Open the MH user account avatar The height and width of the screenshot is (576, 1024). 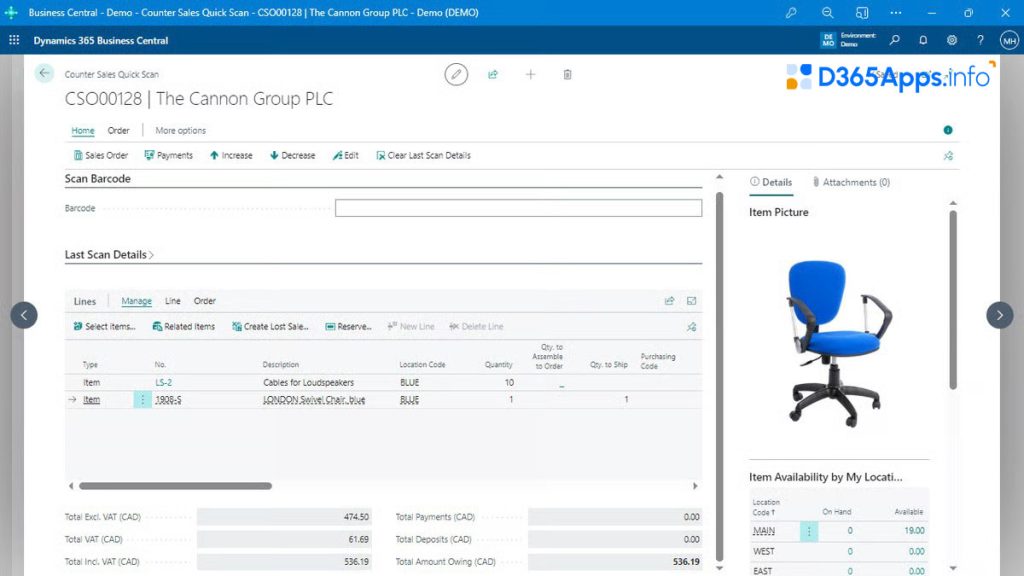(x=1009, y=40)
